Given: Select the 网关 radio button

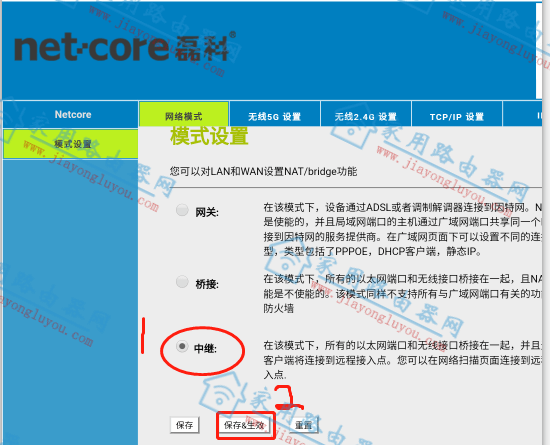Looking at the screenshot, I should [182, 210].
